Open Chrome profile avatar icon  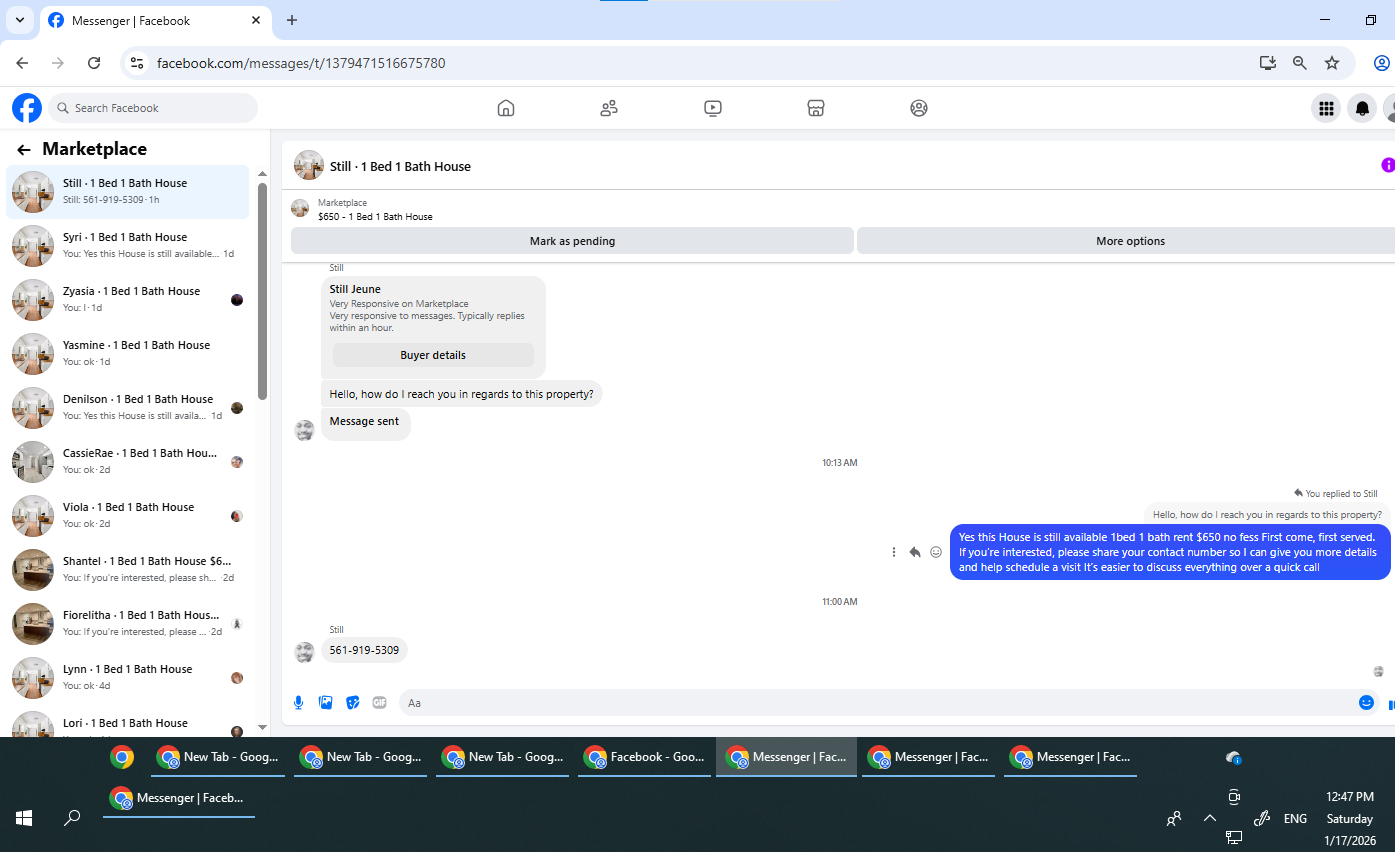[1382, 63]
